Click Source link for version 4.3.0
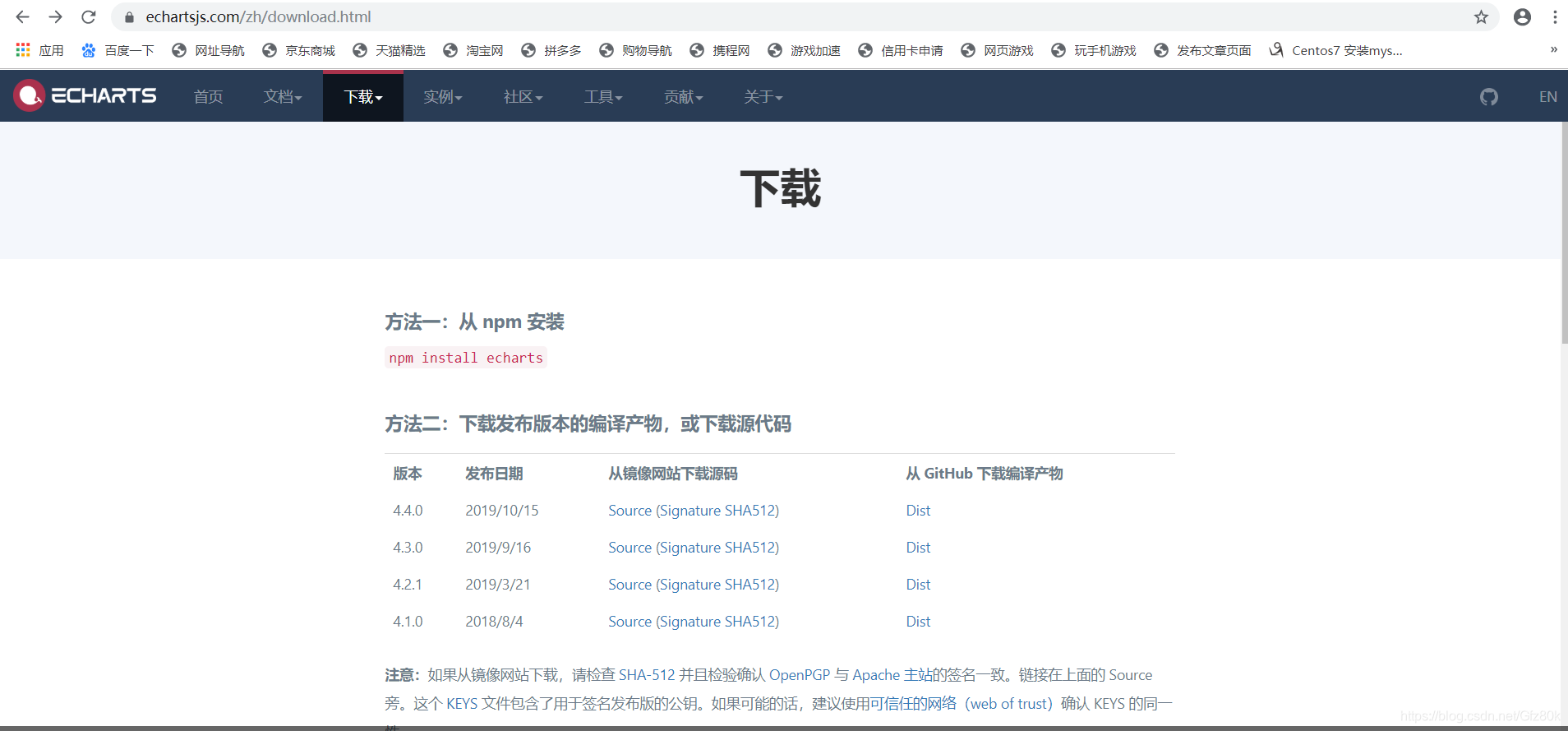 (630, 548)
